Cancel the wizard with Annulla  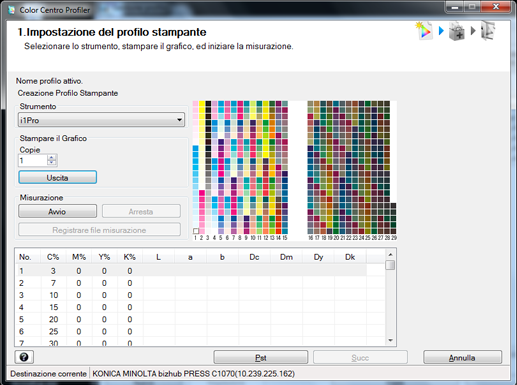pyautogui.click(x=462, y=357)
